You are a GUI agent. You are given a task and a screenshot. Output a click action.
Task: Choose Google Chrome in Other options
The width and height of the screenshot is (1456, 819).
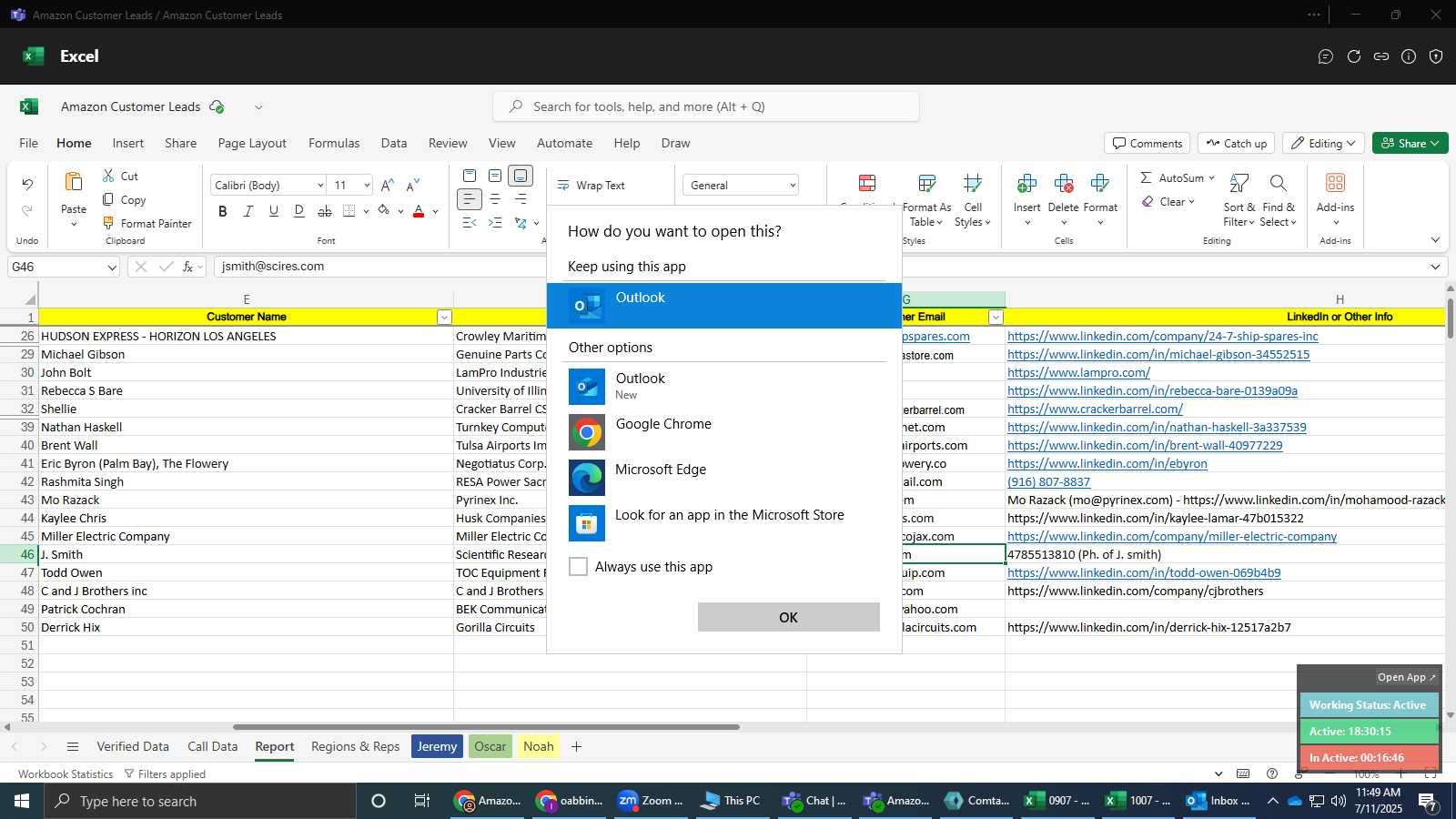724,432
